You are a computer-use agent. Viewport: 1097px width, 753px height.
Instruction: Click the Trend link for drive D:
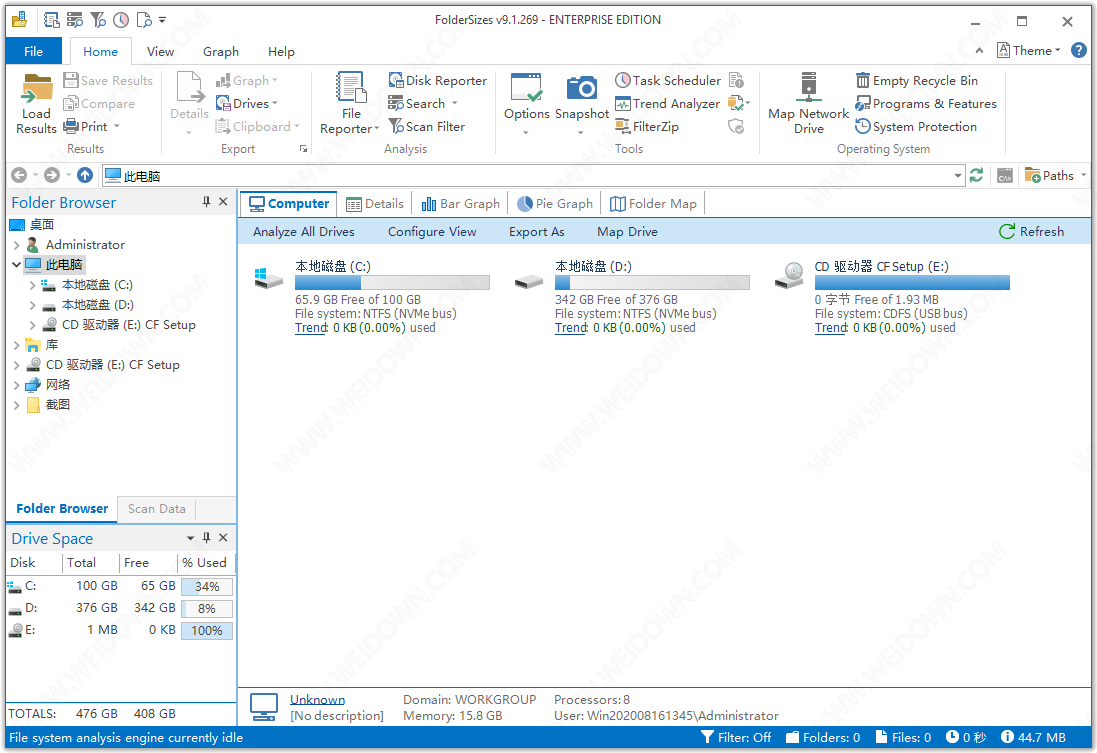point(570,327)
